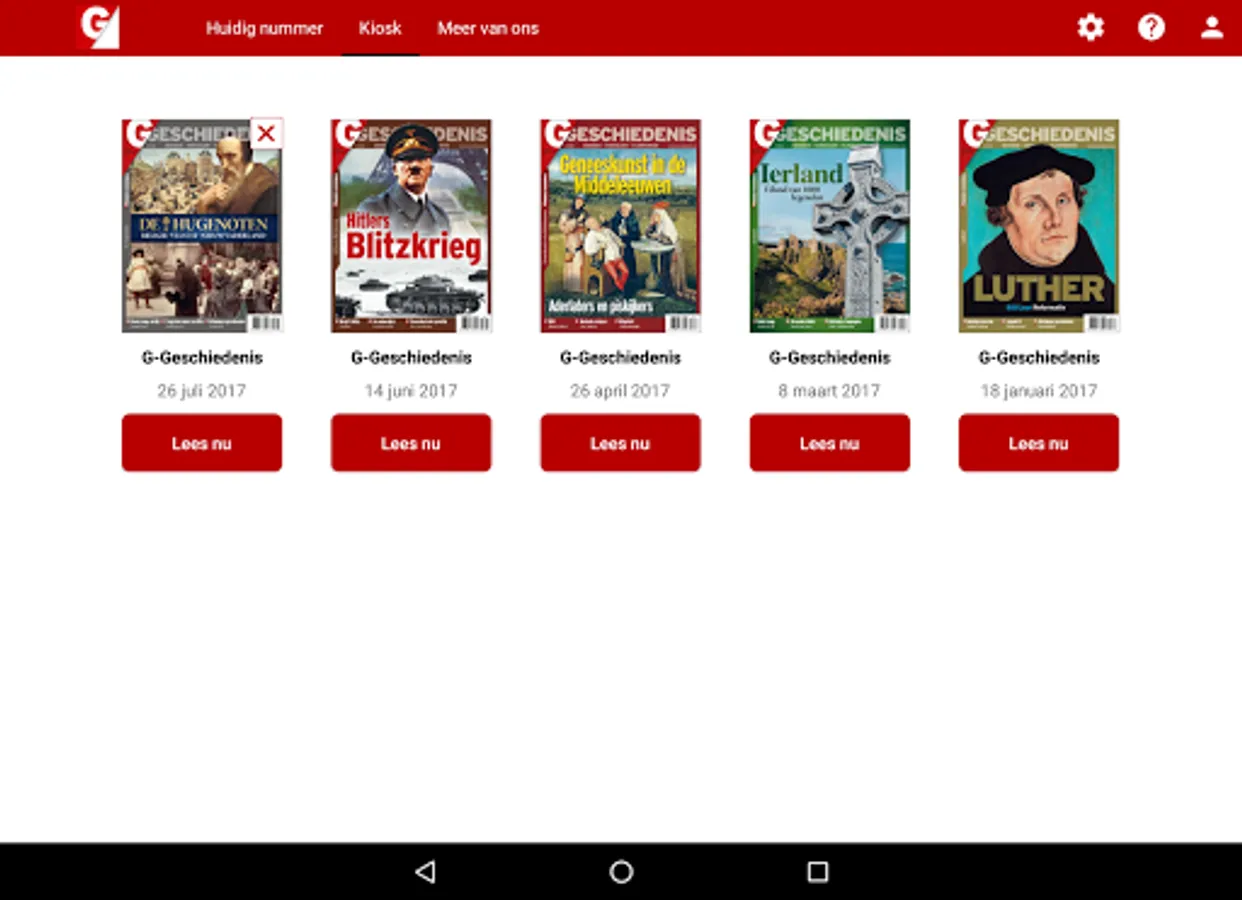Click the date text 18 januari 2017
This screenshot has width=1242, height=900.
(x=1039, y=391)
